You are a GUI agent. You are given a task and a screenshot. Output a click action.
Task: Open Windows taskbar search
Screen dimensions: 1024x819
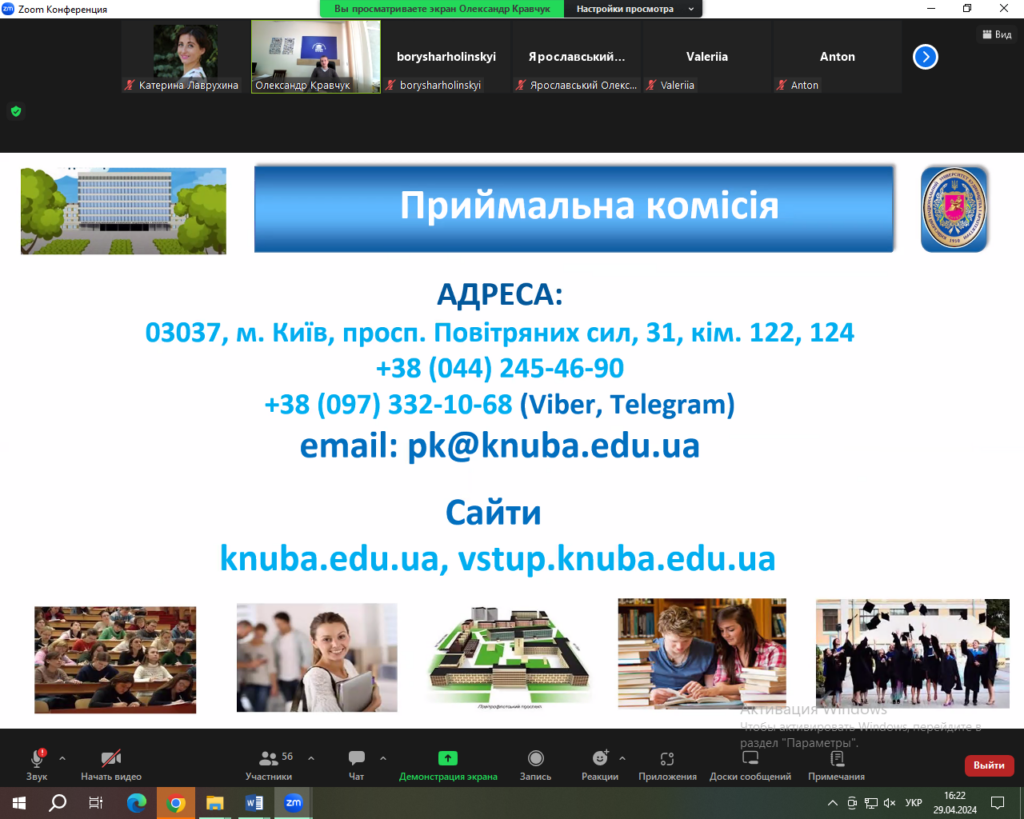pos(57,803)
